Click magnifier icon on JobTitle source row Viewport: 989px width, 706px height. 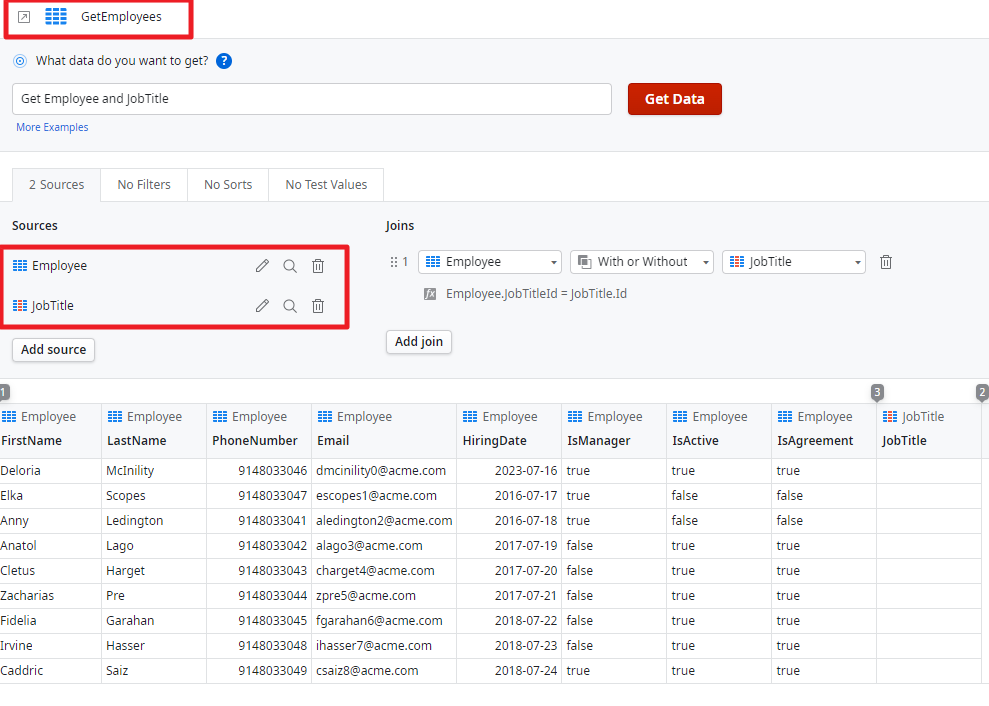[290, 306]
